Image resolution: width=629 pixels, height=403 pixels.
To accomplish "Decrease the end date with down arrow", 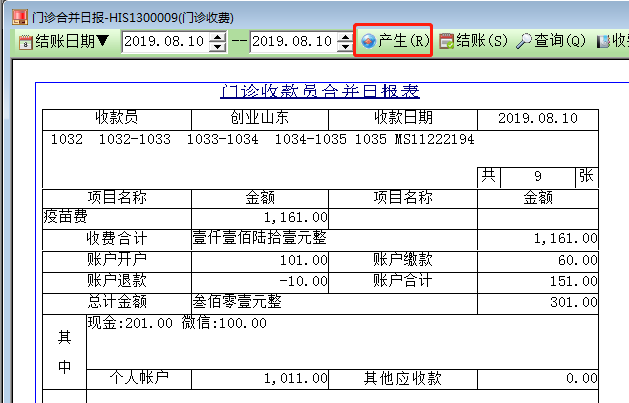I will [x=345, y=47].
